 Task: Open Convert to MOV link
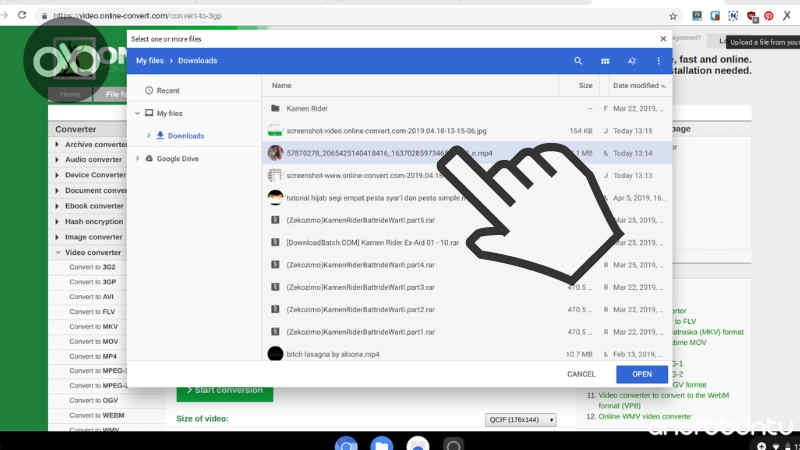point(93,341)
